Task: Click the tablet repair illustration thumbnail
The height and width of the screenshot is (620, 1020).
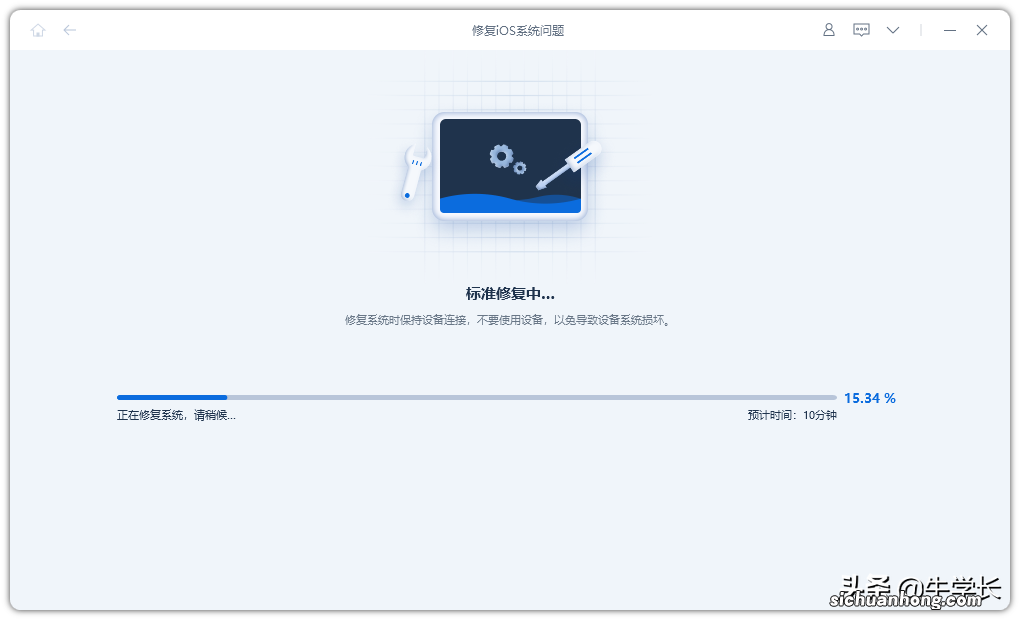Action: [509, 166]
